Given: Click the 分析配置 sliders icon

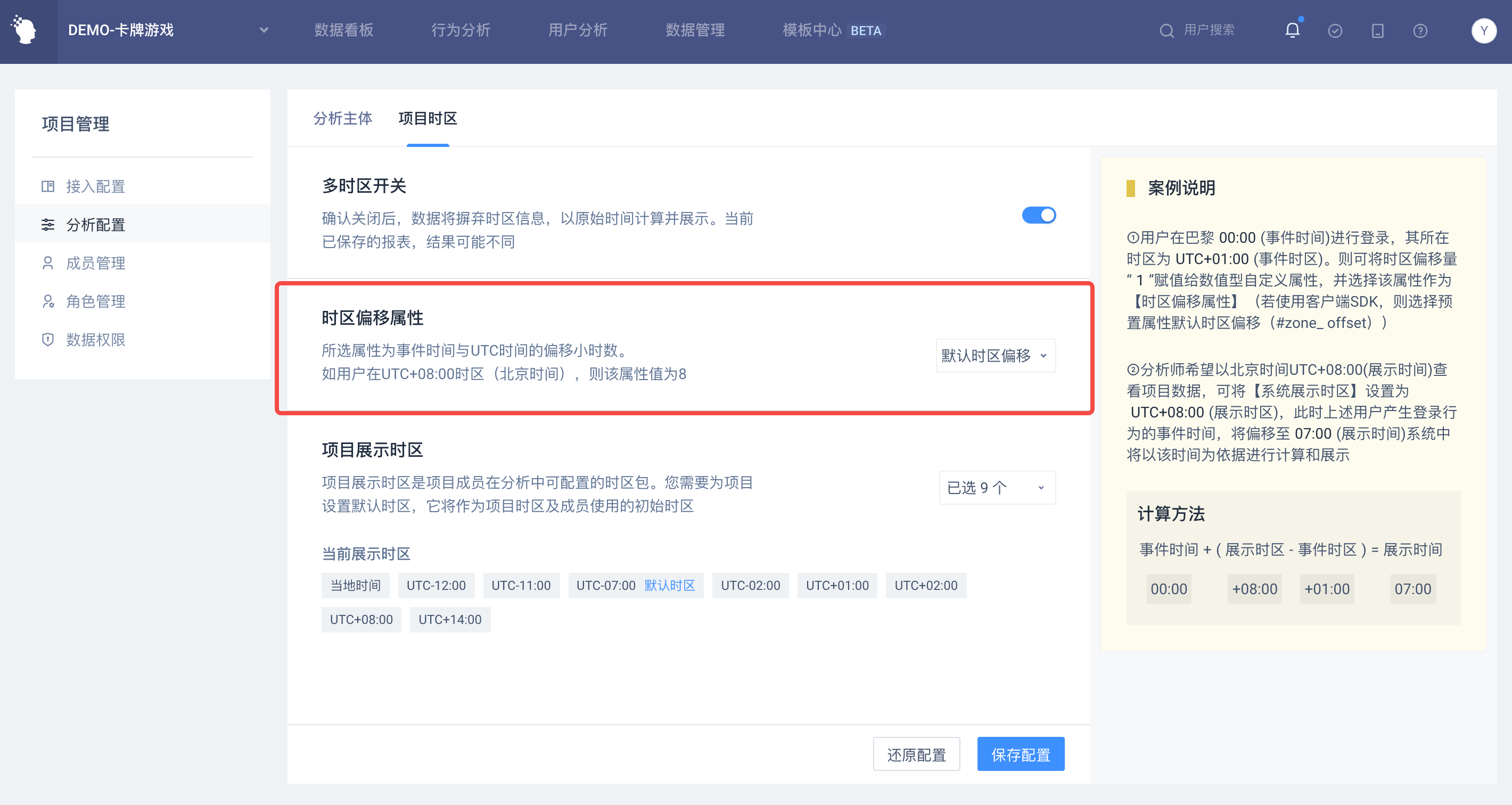Looking at the screenshot, I should point(47,224).
